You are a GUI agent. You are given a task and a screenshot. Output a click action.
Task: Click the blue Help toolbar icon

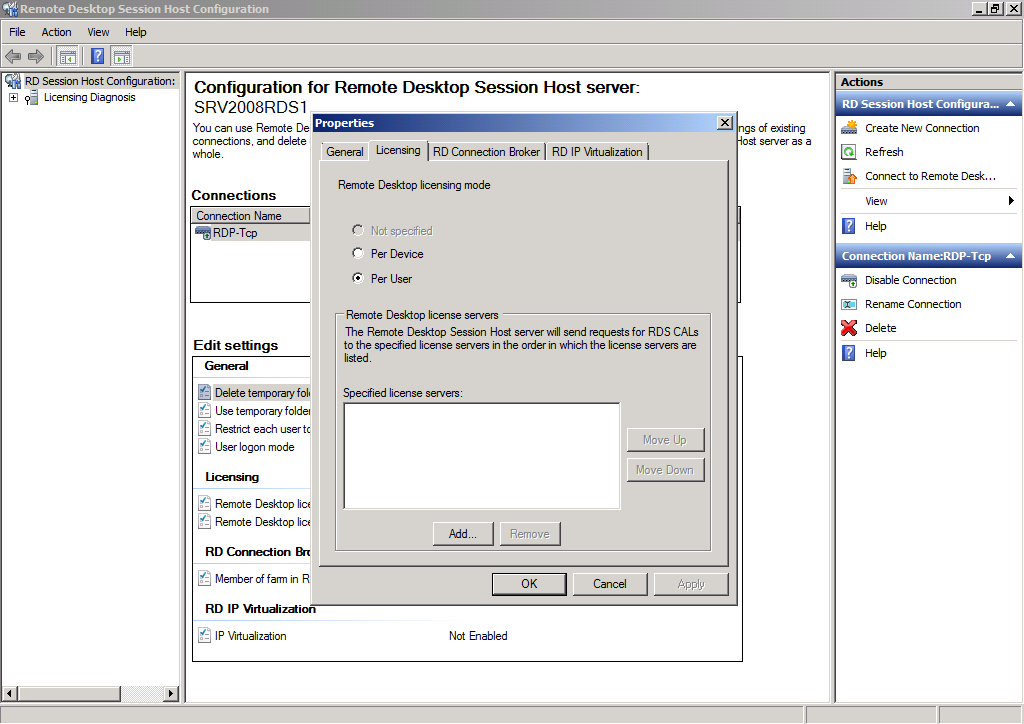pos(97,57)
